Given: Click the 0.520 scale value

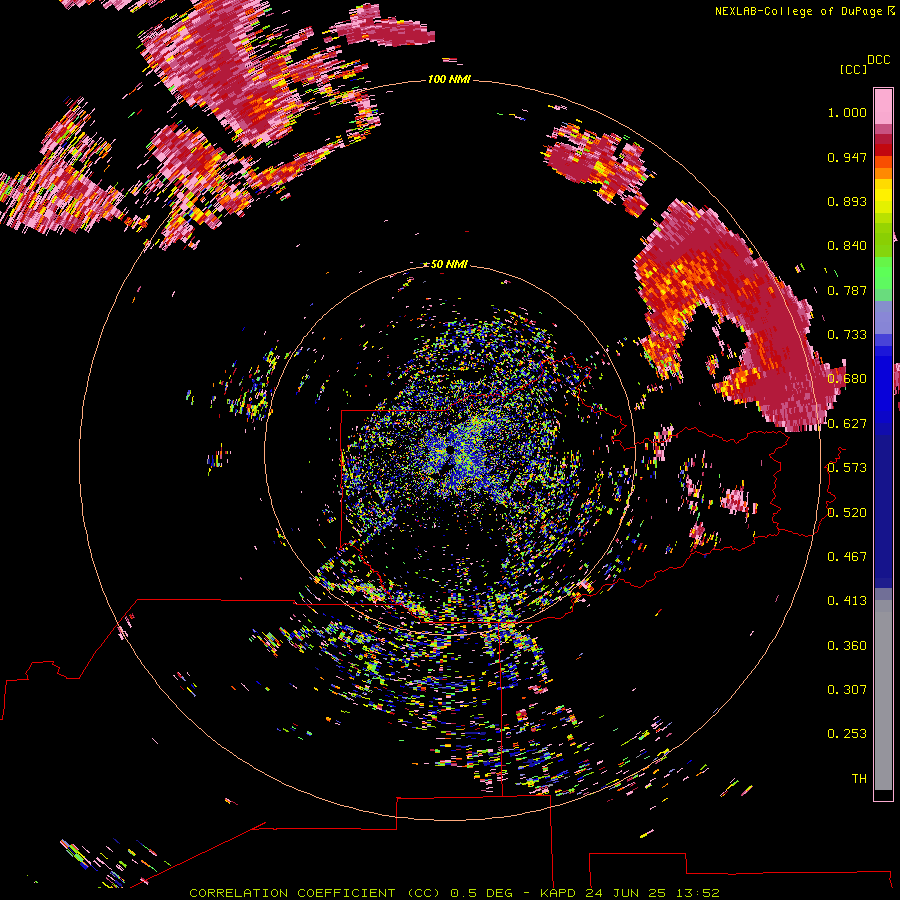Looking at the screenshot, I should 847,513.
